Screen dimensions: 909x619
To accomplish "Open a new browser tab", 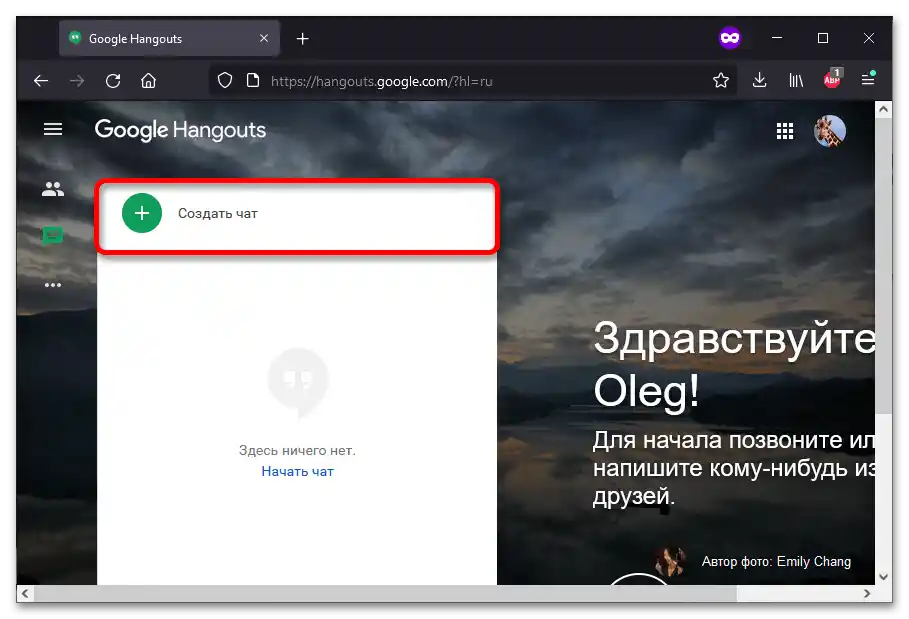I will pos(303,39).
